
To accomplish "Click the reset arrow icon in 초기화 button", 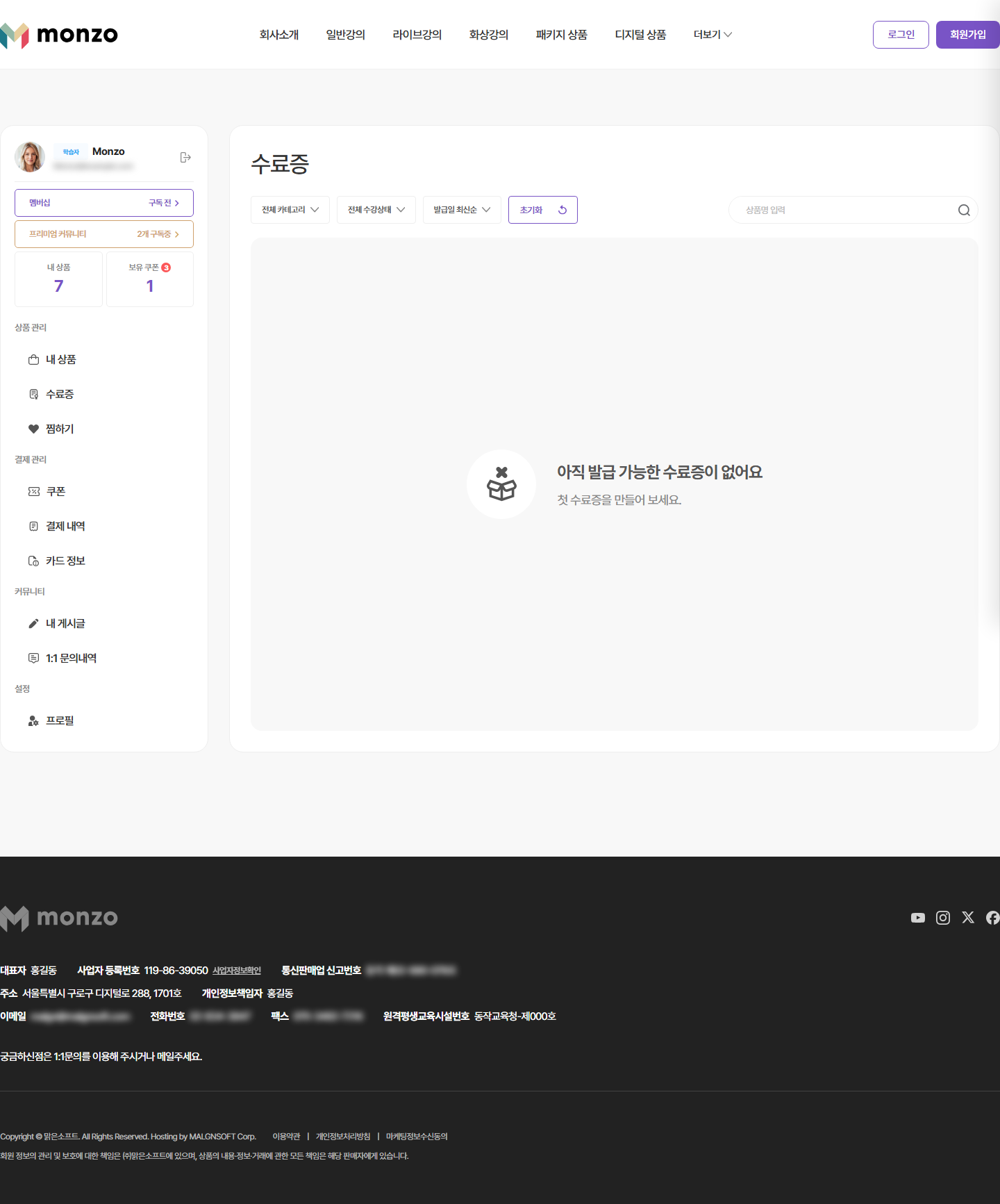I will point(562,210).
